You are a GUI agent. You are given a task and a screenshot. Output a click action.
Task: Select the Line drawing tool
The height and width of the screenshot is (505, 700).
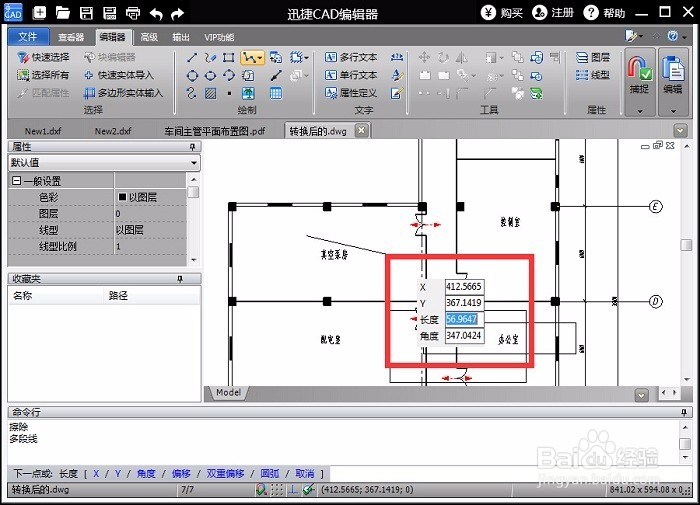pyautogui.click(x=192, y=57)
